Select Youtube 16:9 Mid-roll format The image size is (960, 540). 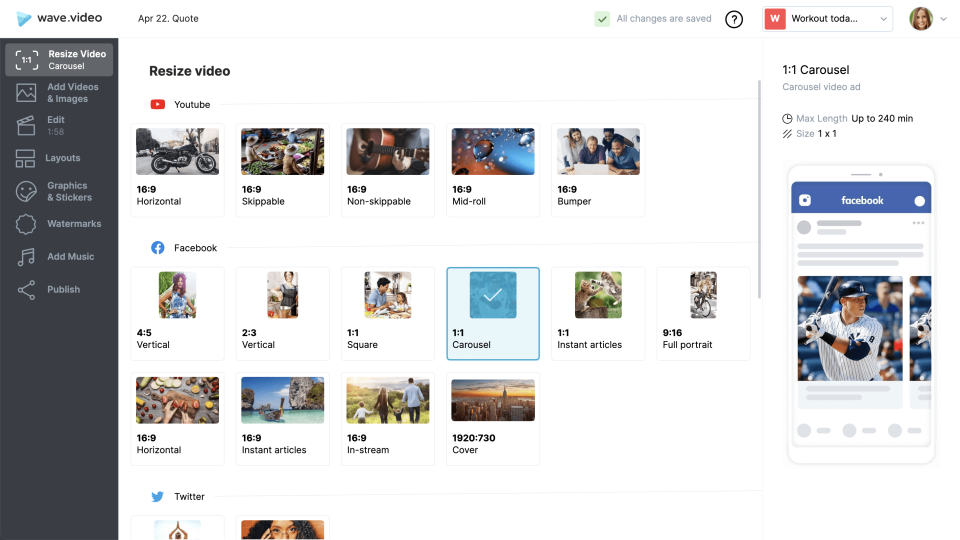493,170
